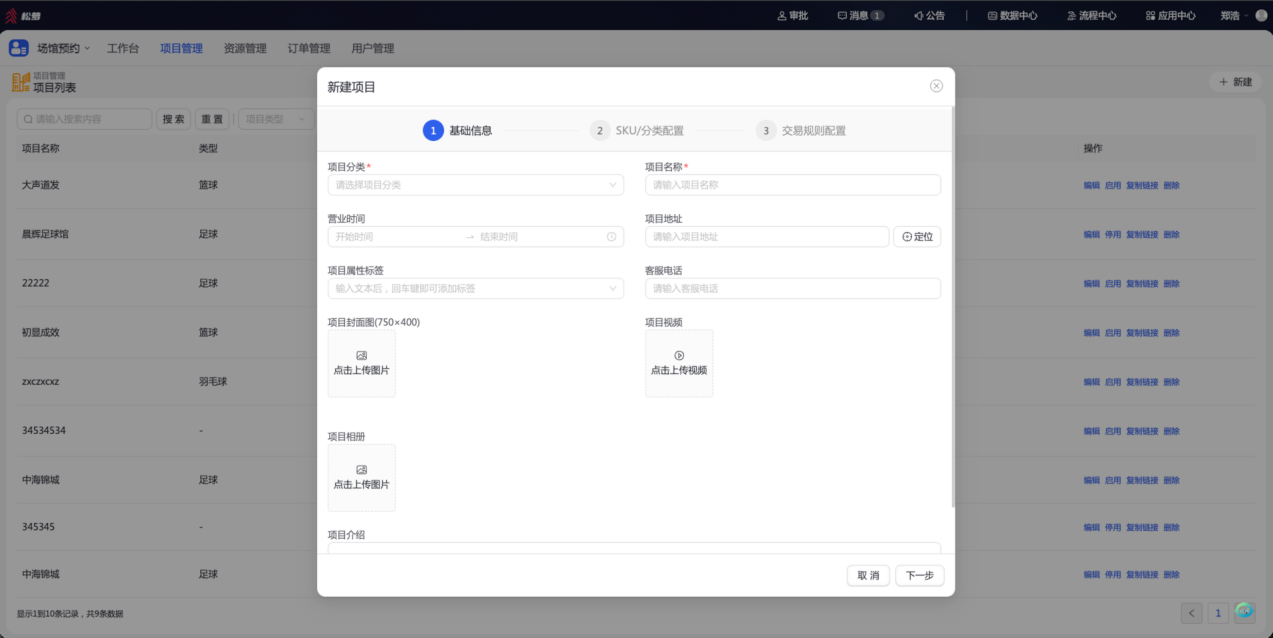
Task: Click 启用 in the zxczxcxz row
Action: 1112,381
